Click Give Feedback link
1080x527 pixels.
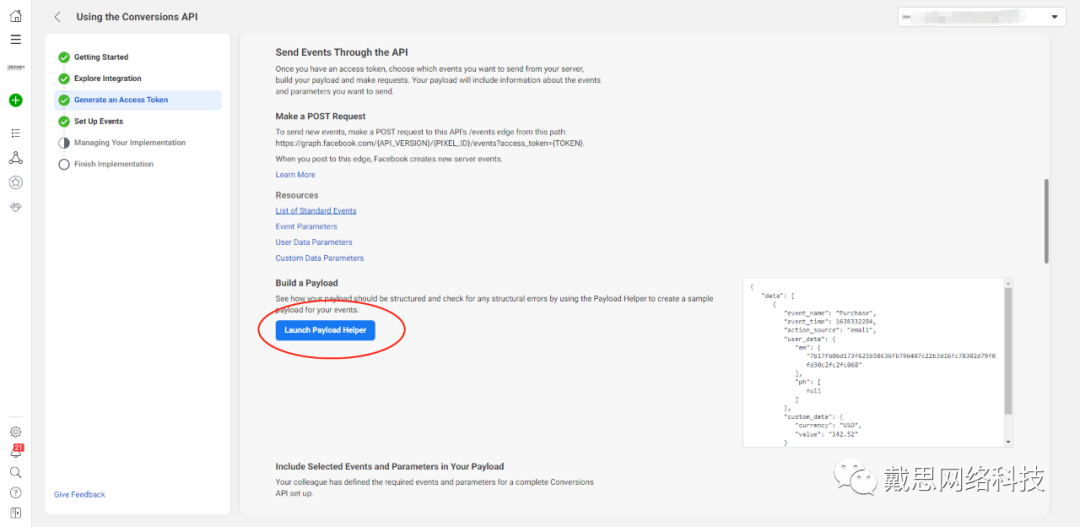click(x=80, y=495)
